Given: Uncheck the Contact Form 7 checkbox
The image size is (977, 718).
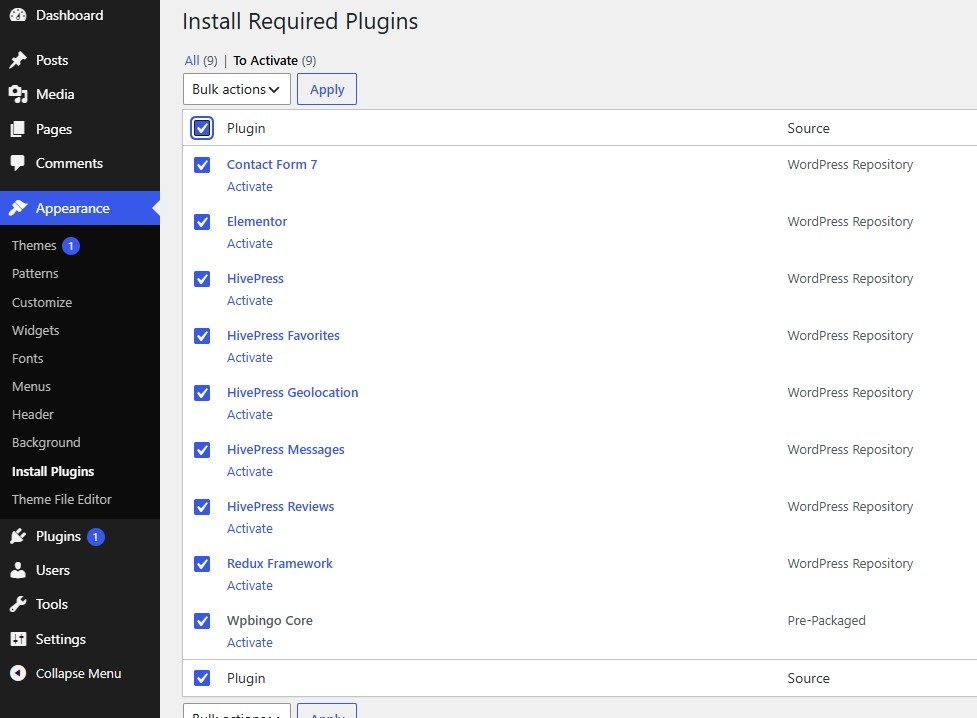Looking at the screenshot, I should 202,165.
